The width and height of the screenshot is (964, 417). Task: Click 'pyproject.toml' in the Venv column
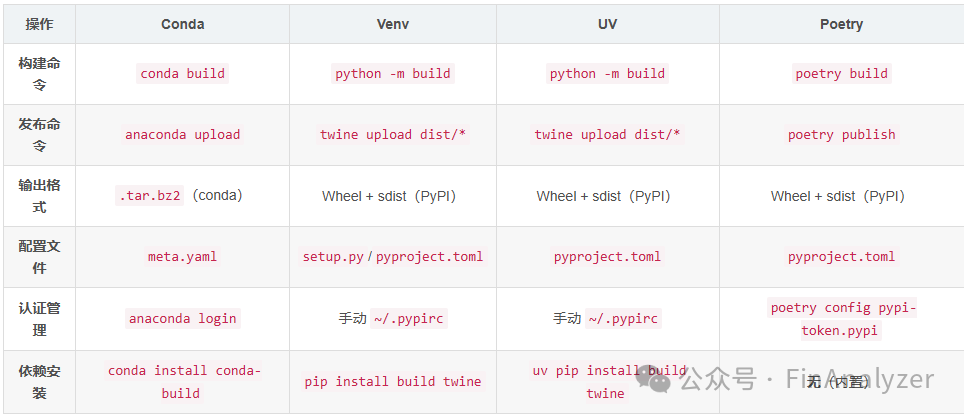click(x=429, y=256)
